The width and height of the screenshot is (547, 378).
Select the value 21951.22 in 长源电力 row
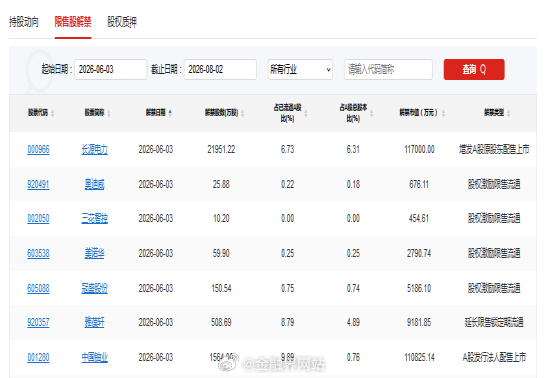point(221,150)
